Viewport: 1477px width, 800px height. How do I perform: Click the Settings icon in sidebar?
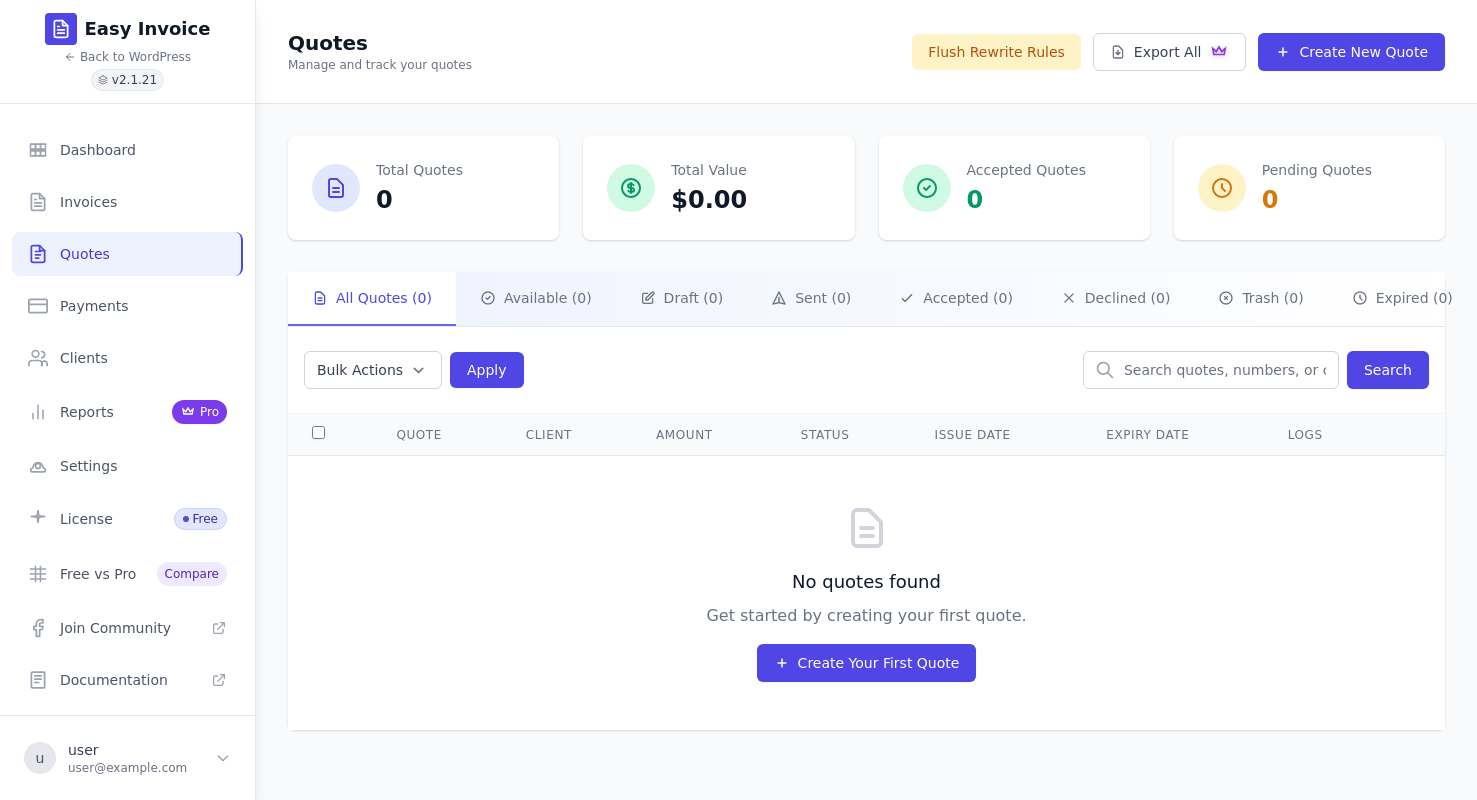coord(38,466)
